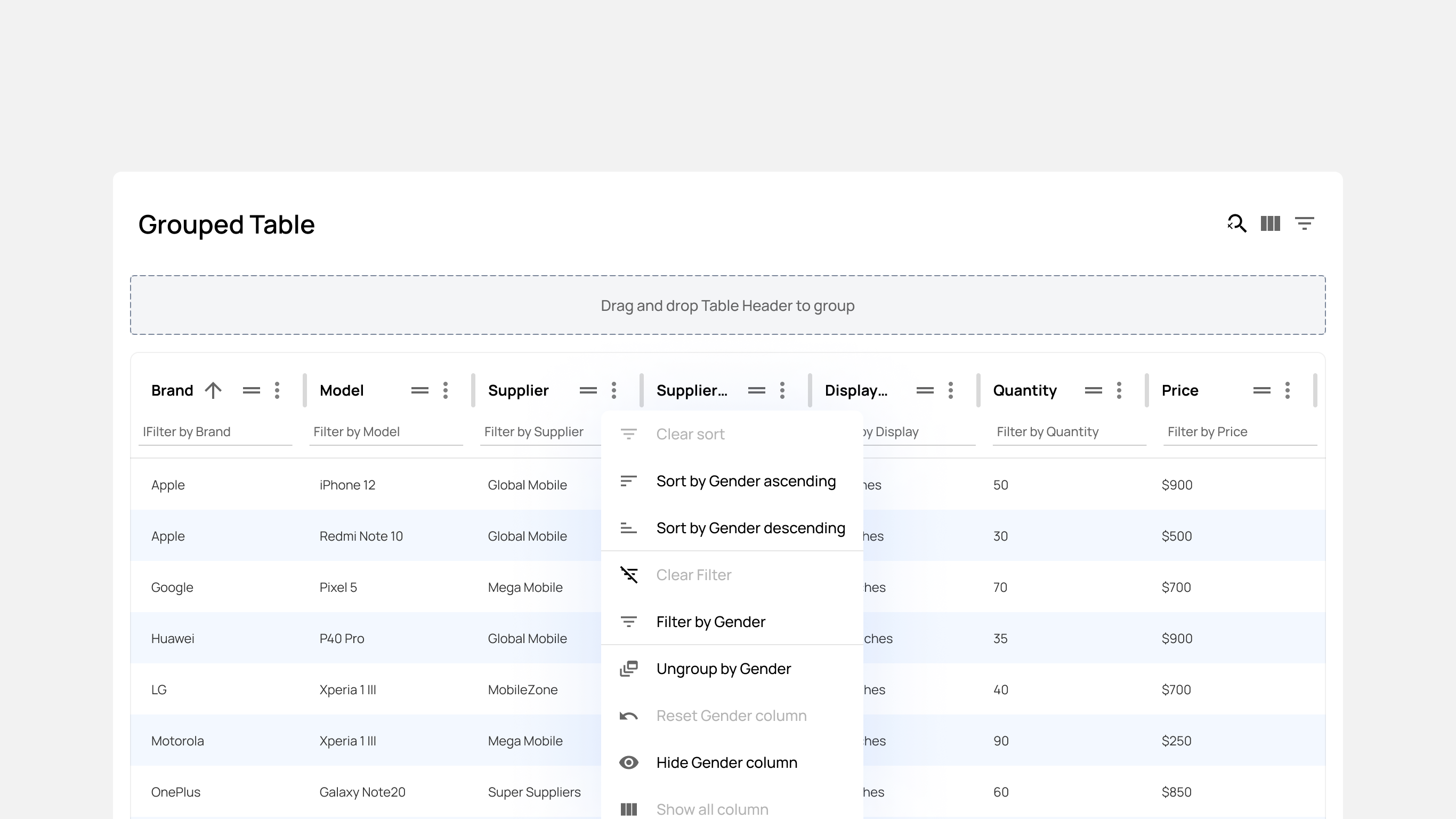
Task: Click the Pixel 5 cell
Action: (338, 587)
